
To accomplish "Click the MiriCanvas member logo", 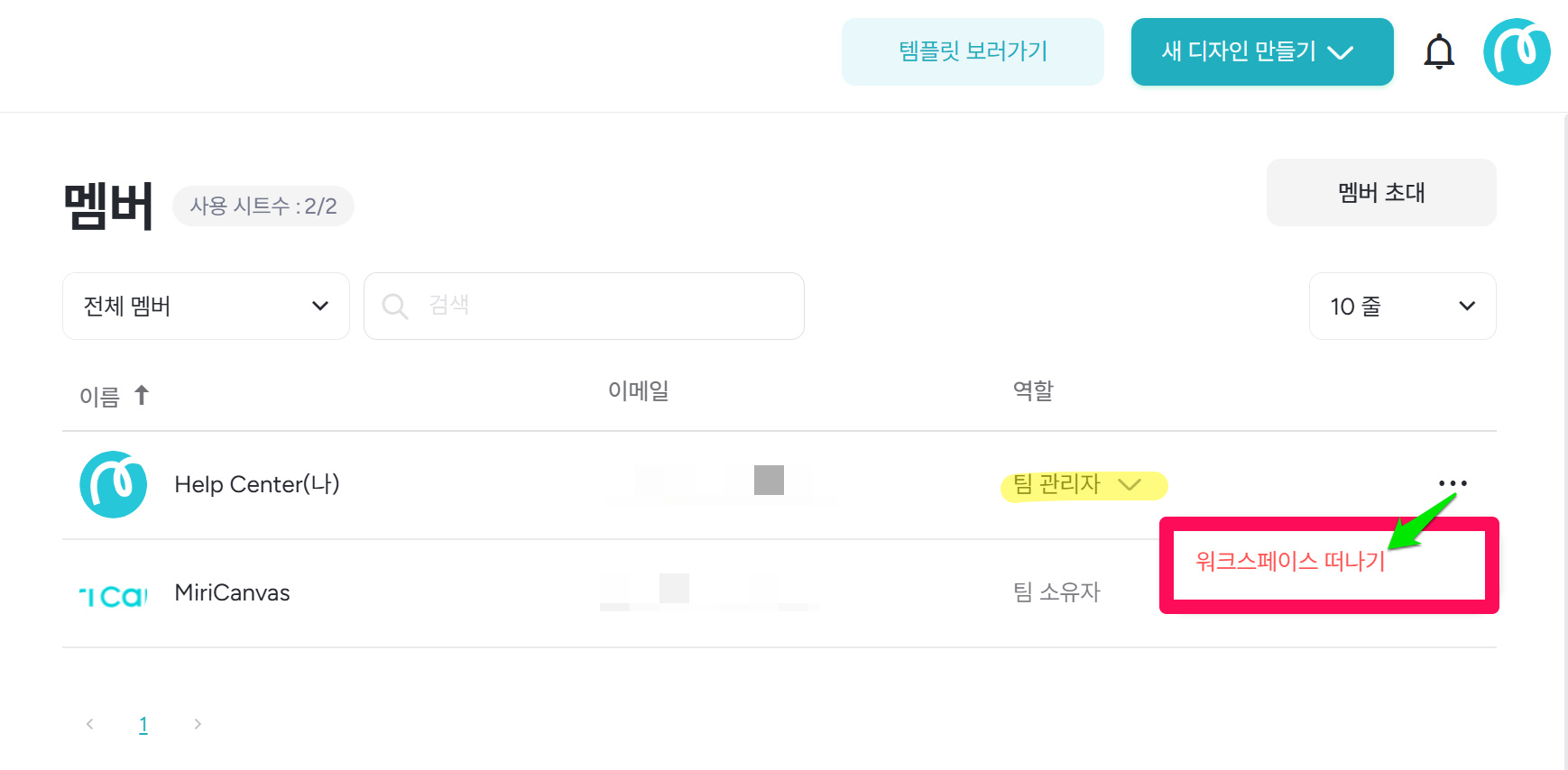I will coord(114,593).
